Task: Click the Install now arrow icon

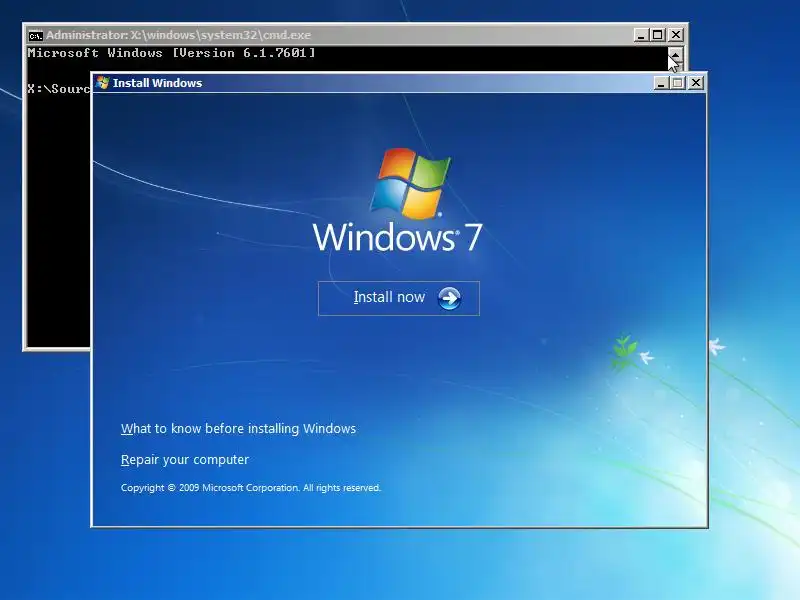Action: (449, 298)
